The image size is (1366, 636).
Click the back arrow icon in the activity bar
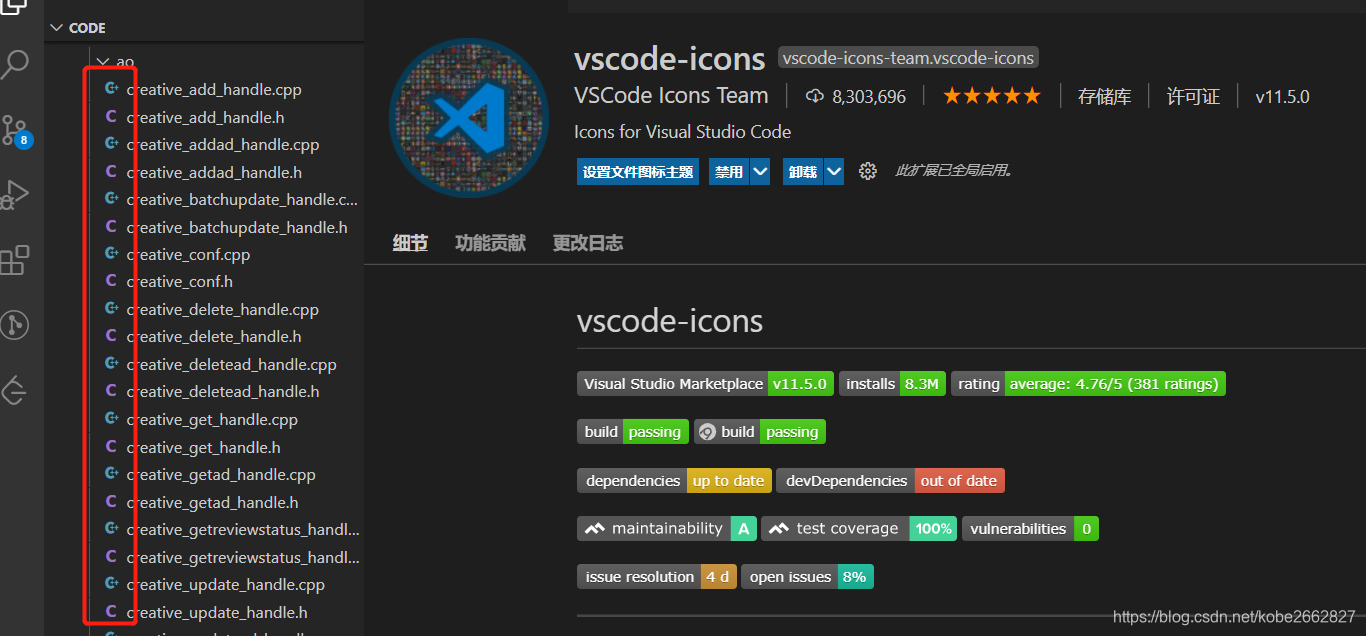pyautogui.click(x=15, y=389)
